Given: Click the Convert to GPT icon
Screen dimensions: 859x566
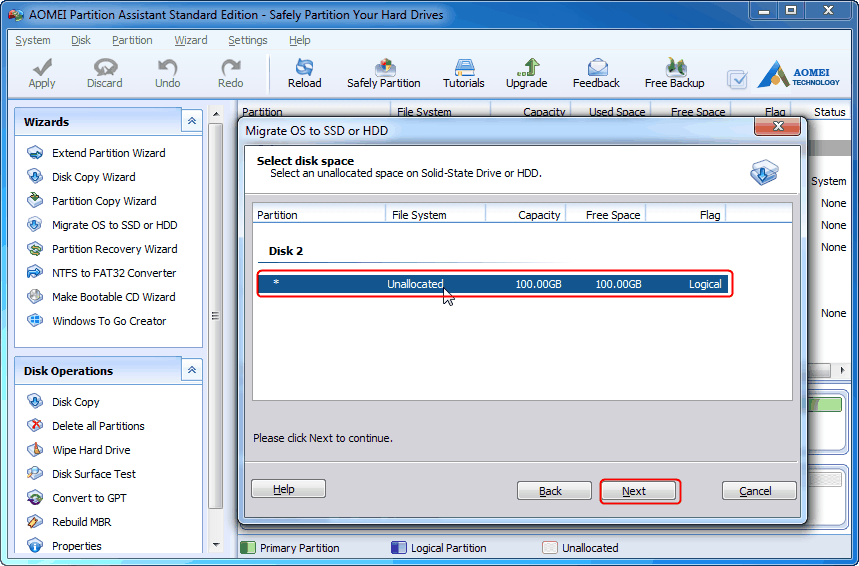Looking at the screenshot, I should point(35,498).
